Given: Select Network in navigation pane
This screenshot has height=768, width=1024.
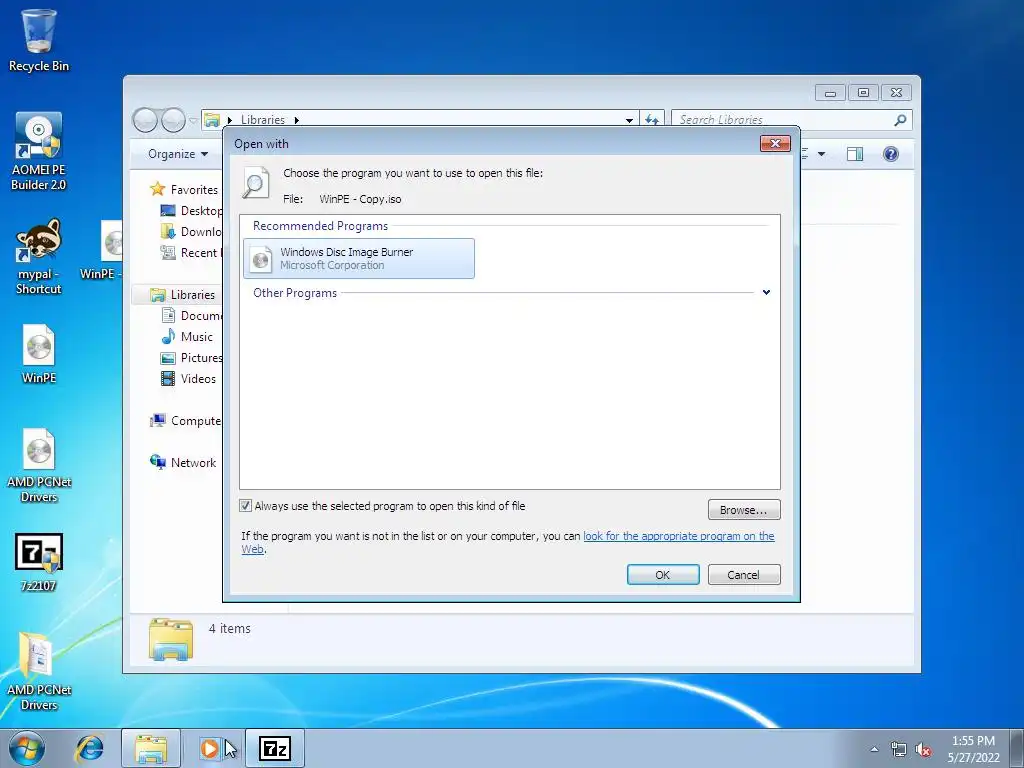Looking at the screenshot, I should point(184,462).
